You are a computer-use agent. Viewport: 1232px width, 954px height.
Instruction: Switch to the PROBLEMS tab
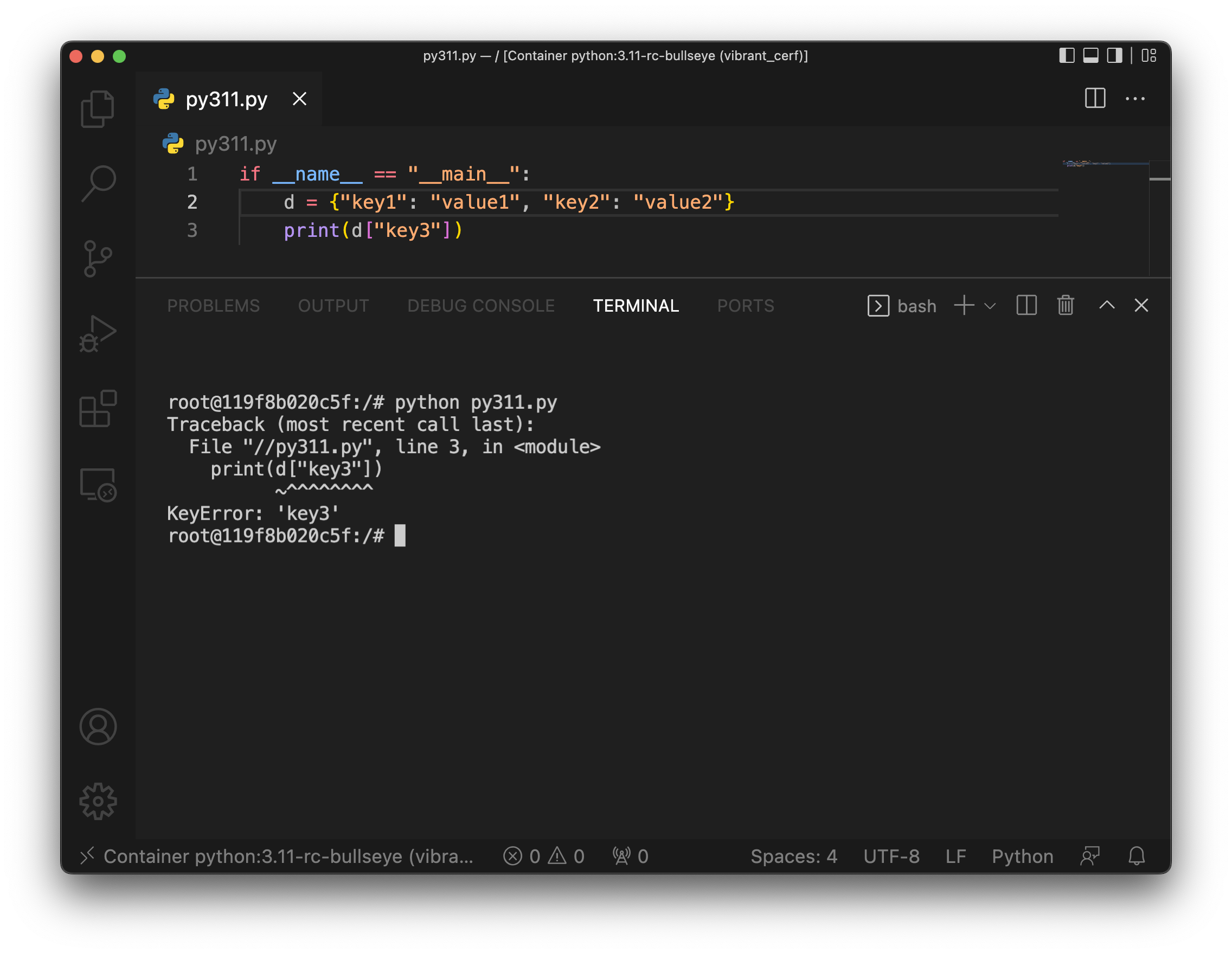point(213,306)
